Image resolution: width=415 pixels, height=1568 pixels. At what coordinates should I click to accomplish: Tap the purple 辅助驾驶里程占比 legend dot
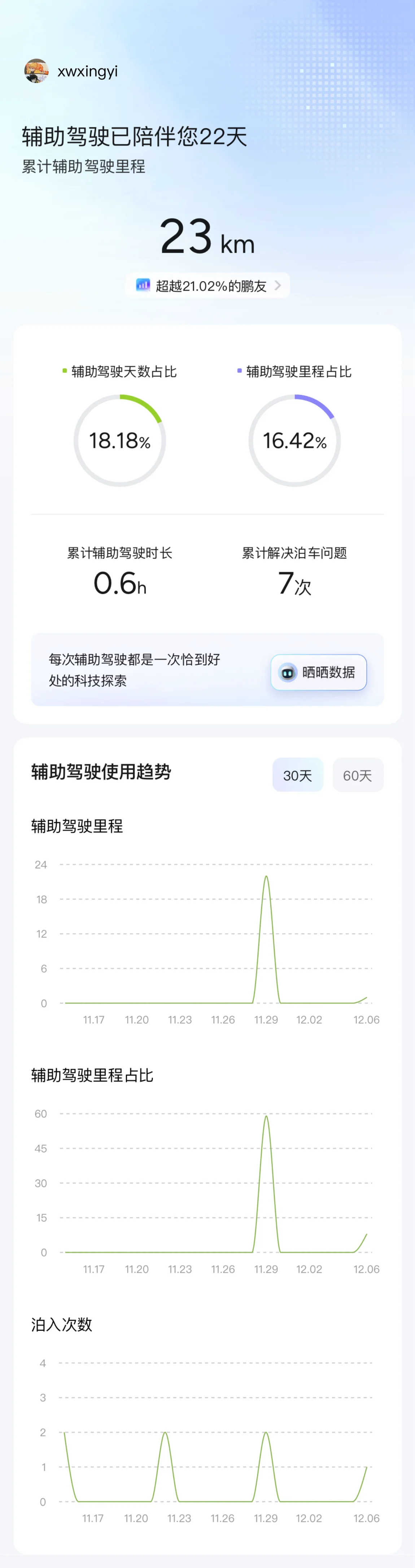point(239,371)
